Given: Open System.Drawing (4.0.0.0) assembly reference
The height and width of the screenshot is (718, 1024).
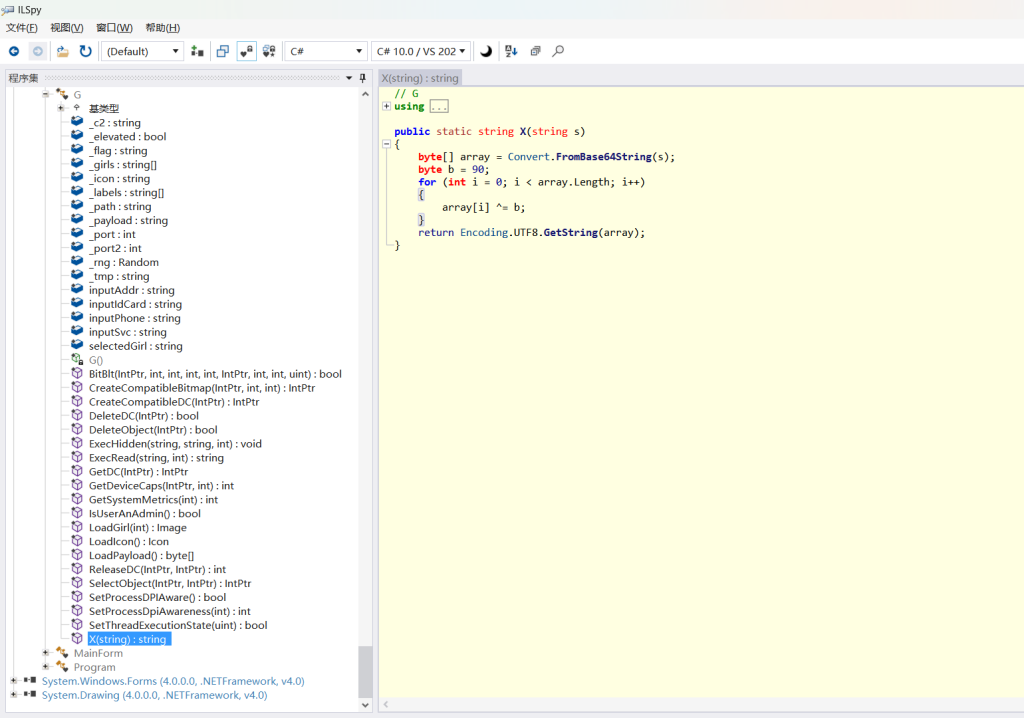Looking at the screenshot, I should tap(154, 694).
